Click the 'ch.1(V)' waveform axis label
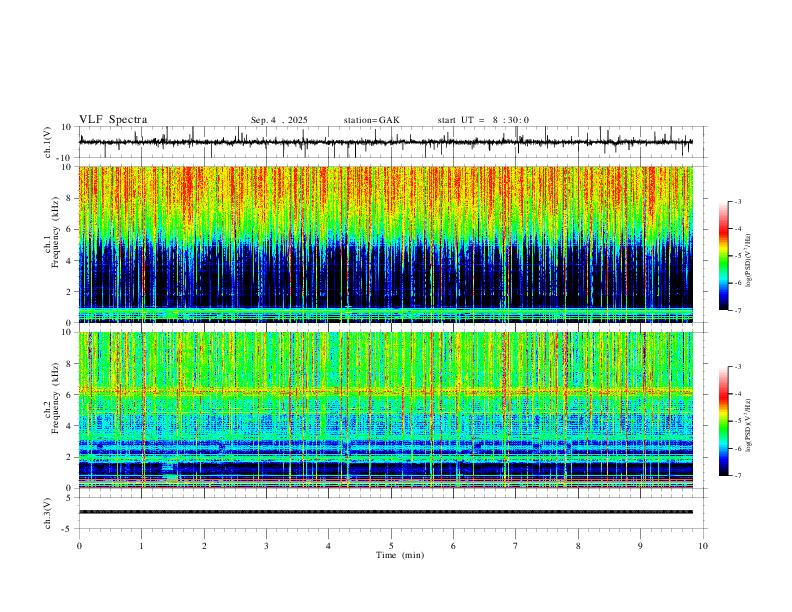The height and width of the screenshot is (612, 792). [48, 142]
